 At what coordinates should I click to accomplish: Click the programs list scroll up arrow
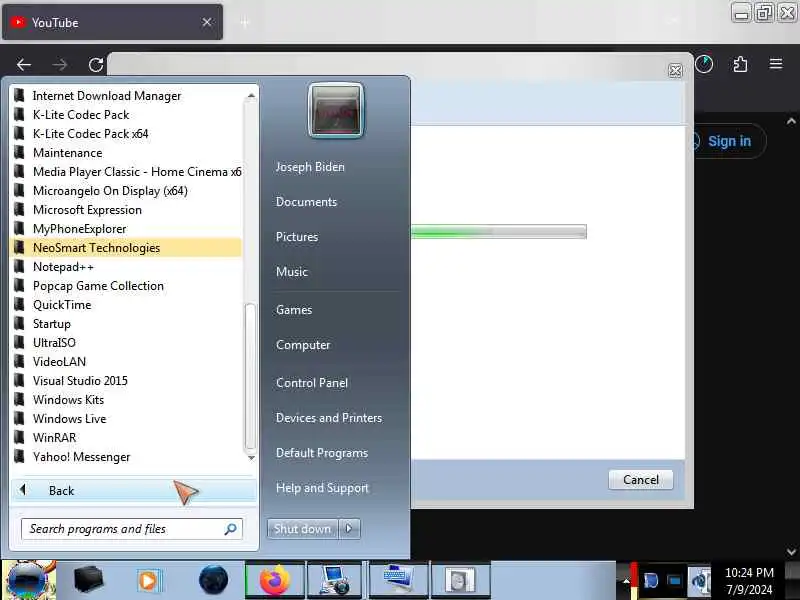click(251, 95)
